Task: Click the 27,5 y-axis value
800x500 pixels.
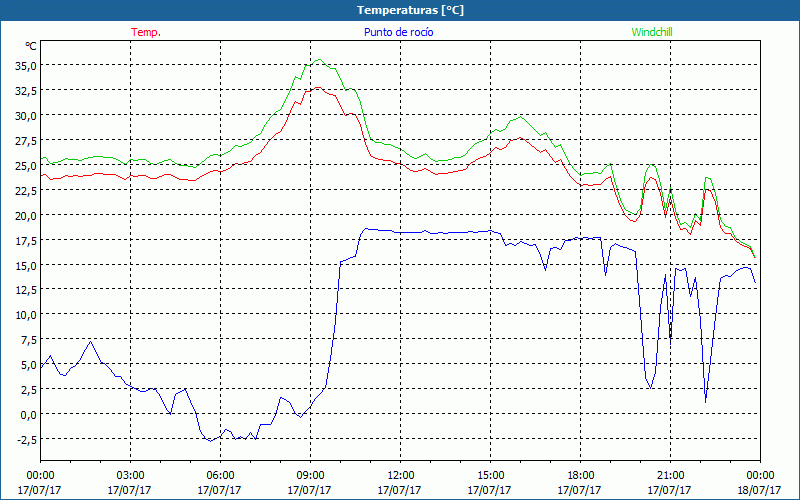Action: (25, 140)
